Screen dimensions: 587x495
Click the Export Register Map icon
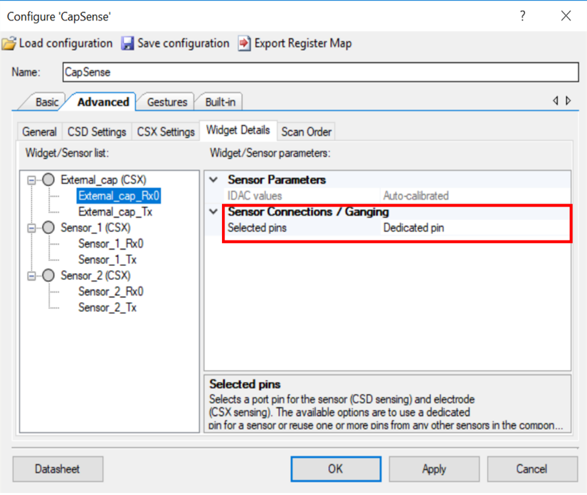coord(244,43)
